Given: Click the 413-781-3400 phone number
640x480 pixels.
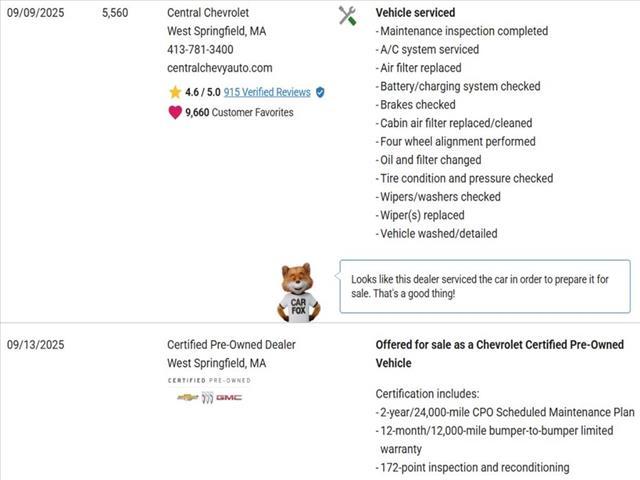Looking at the screenshot, I should pyautogui.click(x=200, y=49).
